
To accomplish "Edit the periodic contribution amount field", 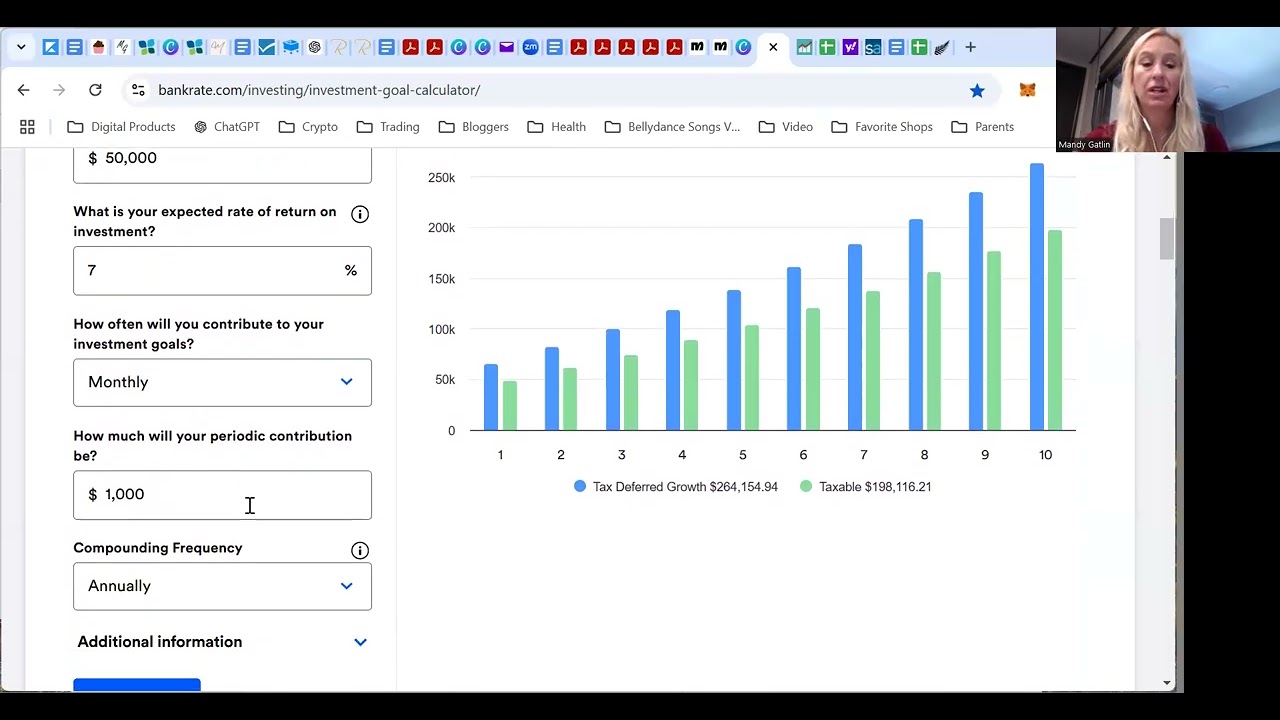I will [222, 495].
